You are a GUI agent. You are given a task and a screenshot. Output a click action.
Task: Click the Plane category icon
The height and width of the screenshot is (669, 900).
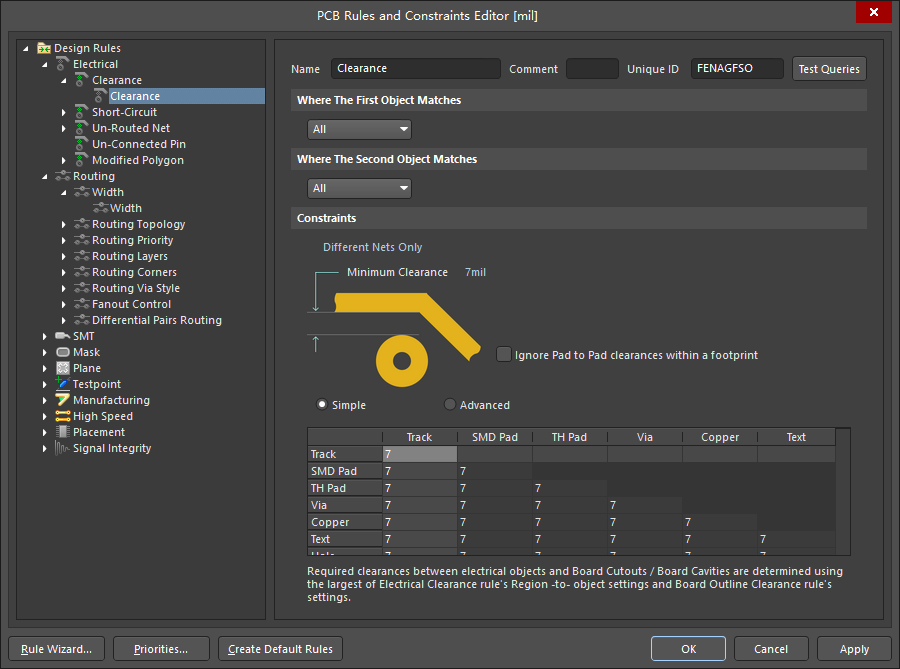point(63,368)
